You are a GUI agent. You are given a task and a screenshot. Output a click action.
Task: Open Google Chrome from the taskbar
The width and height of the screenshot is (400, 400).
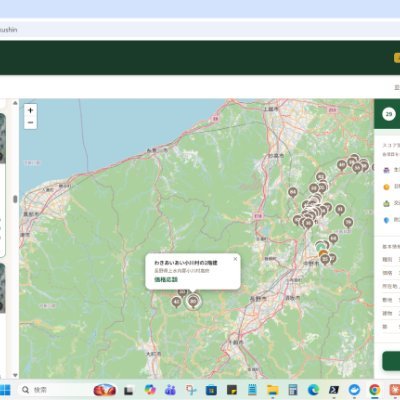[374, 390]
